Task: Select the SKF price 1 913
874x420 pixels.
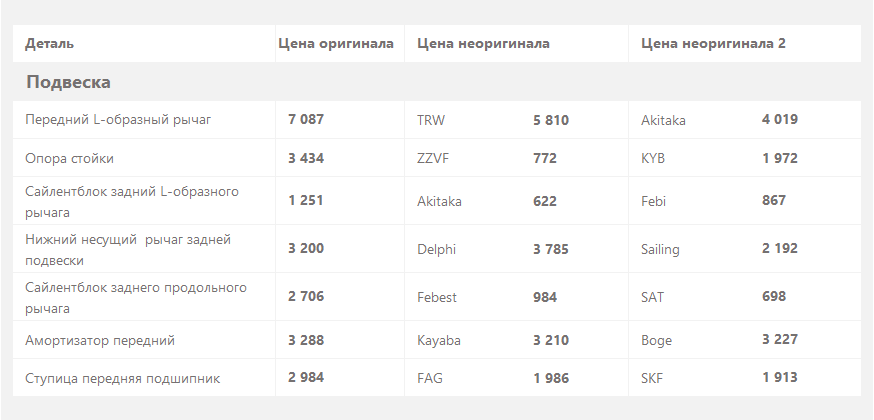Action: 780,377
